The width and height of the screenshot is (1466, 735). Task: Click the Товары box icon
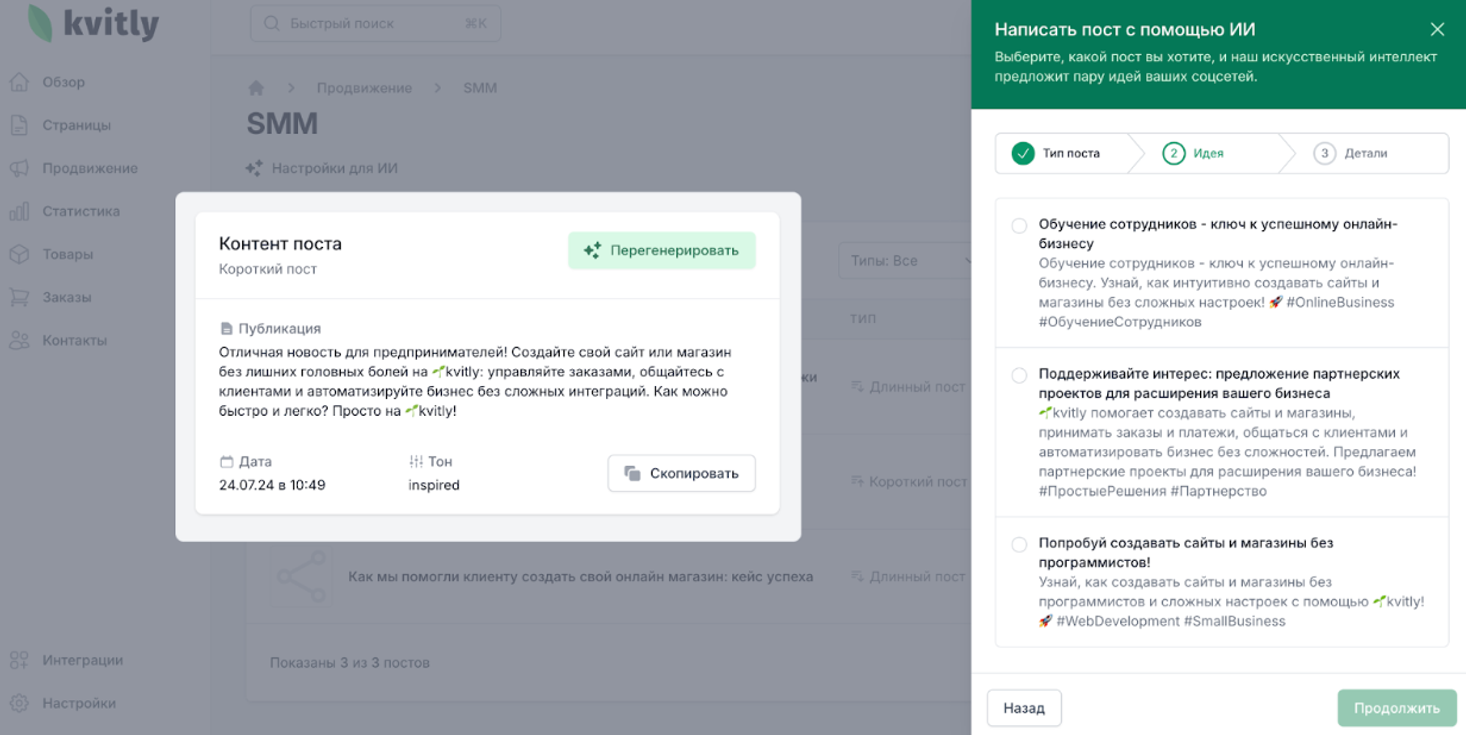[x=19, y=254]
